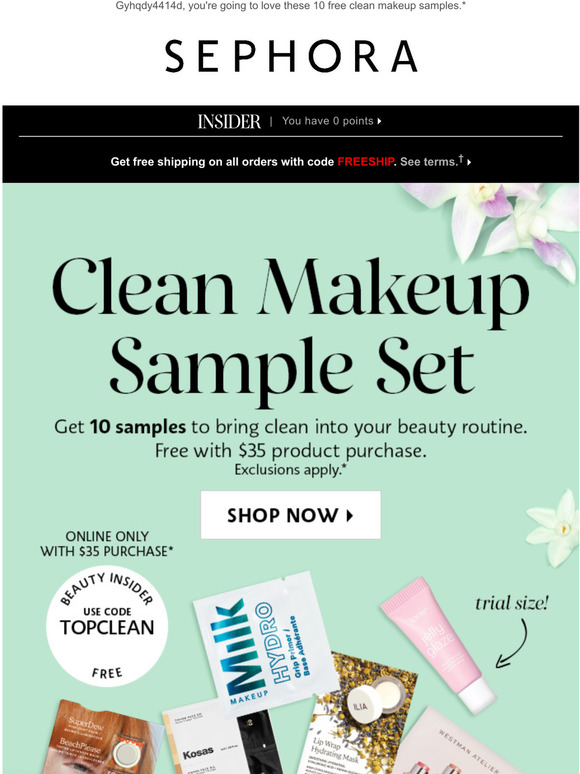580x774 pixels.
Task: Open the 'You have 0 points' link
Action: click(327, 121)
